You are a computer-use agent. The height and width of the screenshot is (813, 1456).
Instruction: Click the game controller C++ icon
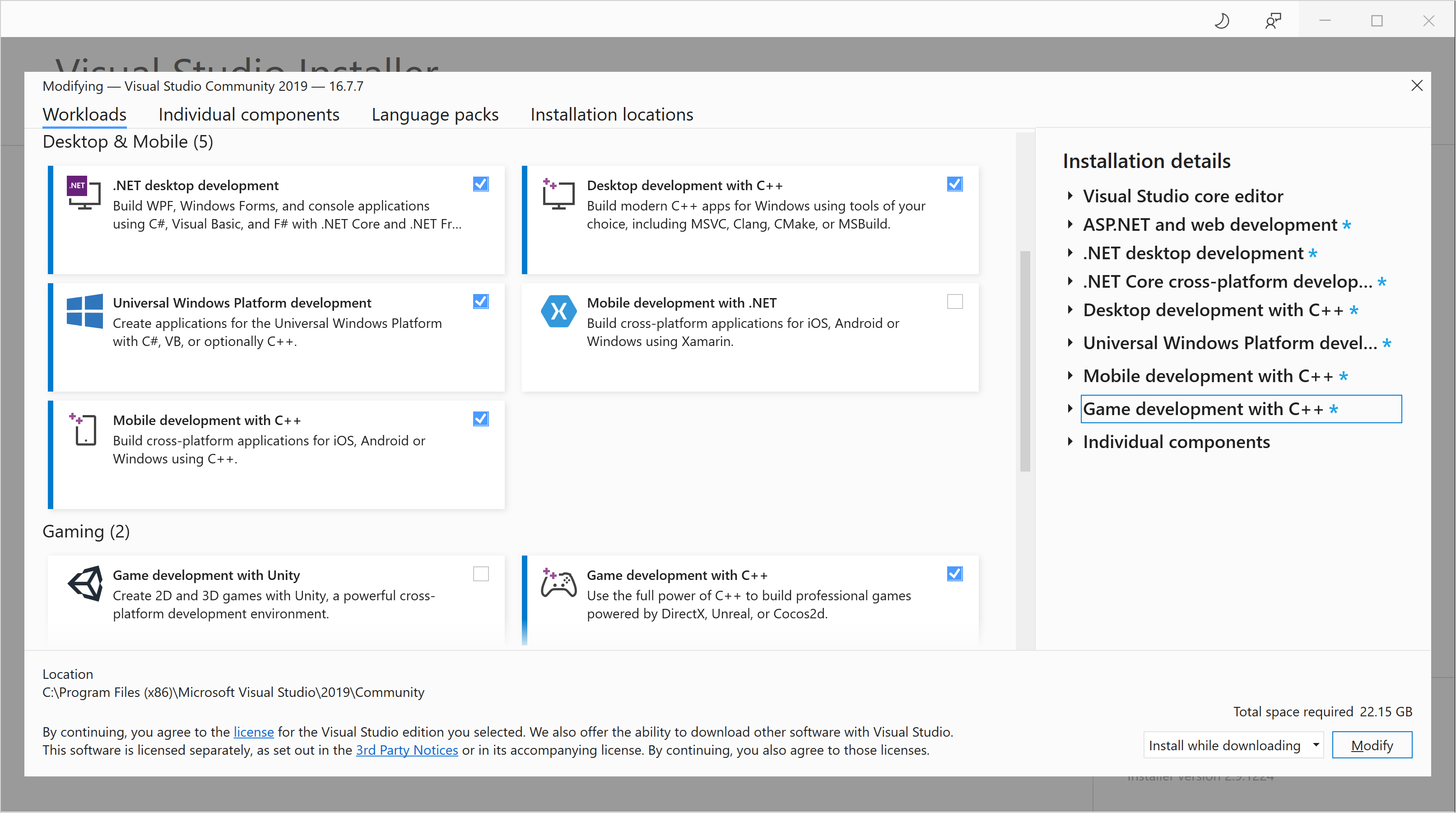(558, 584)
